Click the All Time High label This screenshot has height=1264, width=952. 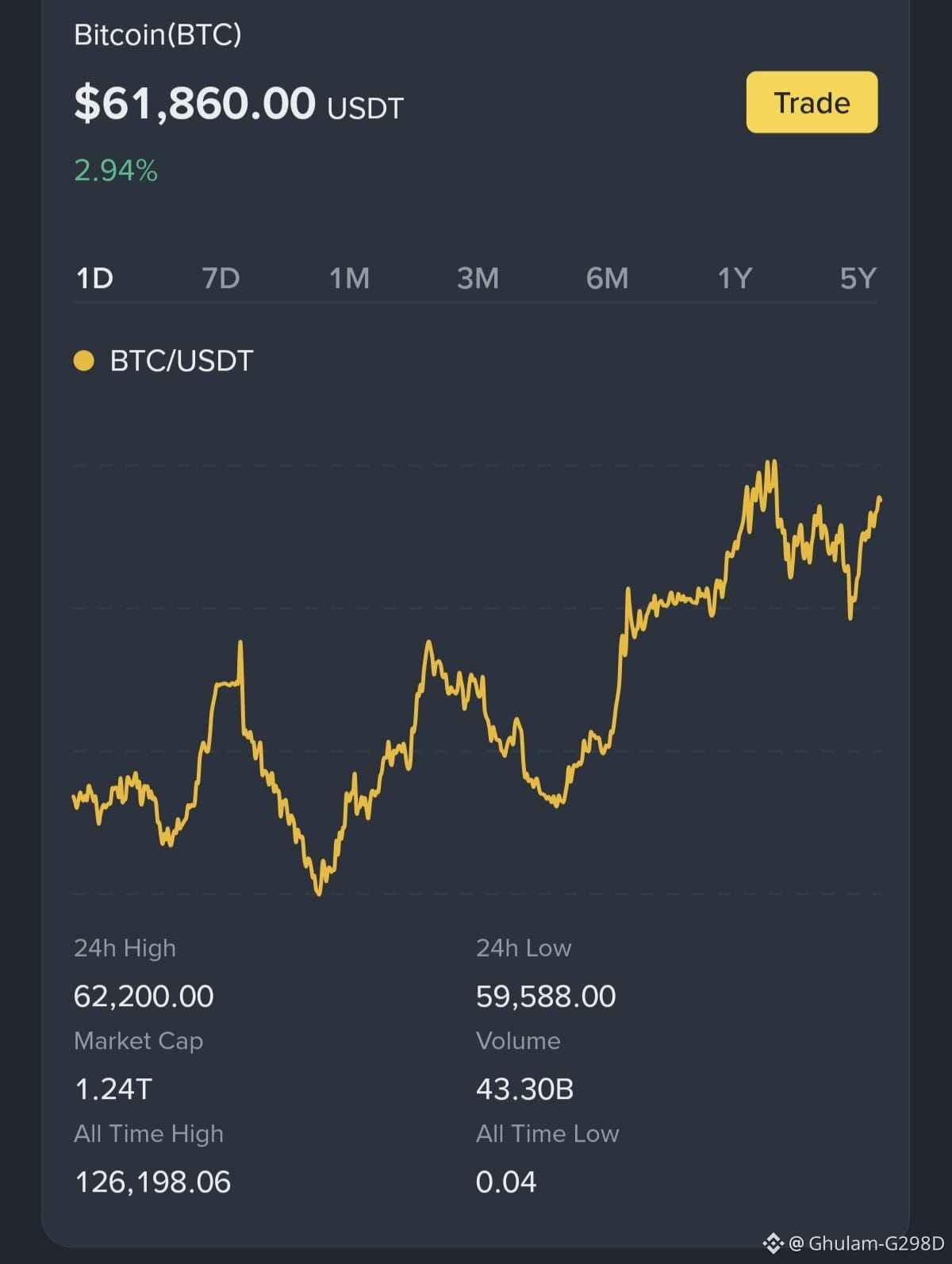click(148, 1134)
